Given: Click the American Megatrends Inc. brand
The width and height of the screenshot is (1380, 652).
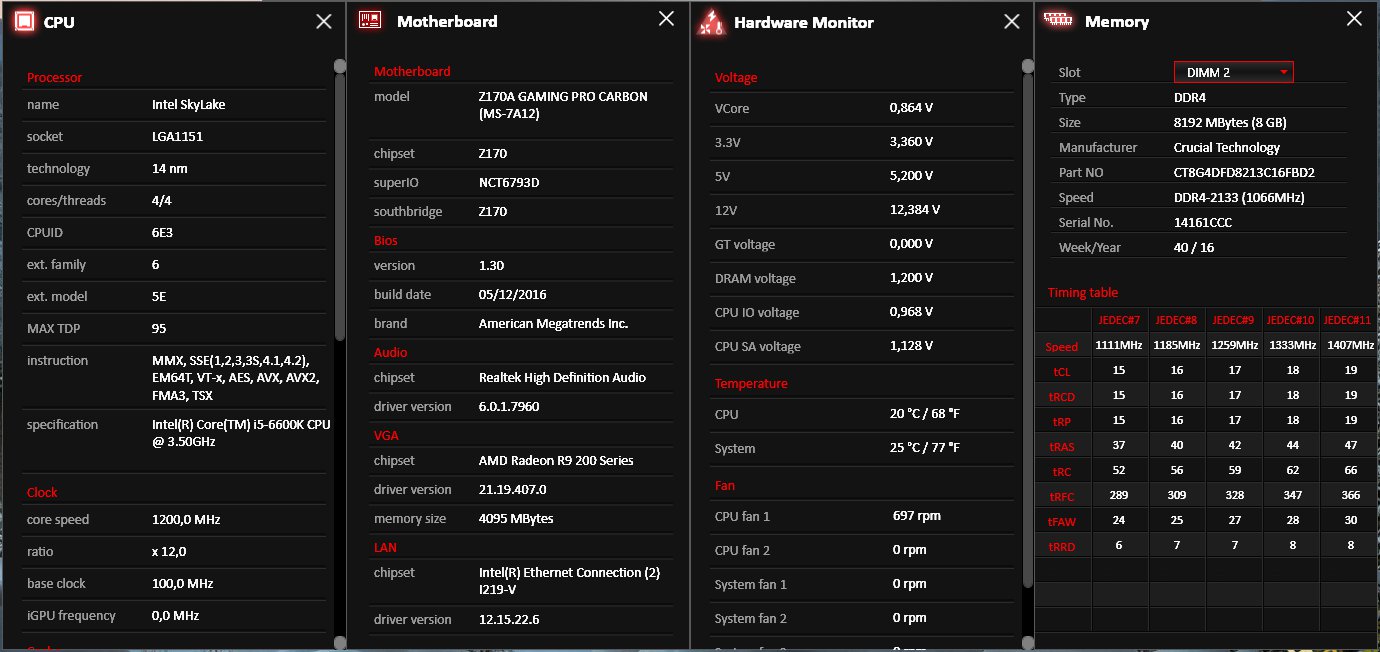Looking at the screenshot, I should point(553,324).
